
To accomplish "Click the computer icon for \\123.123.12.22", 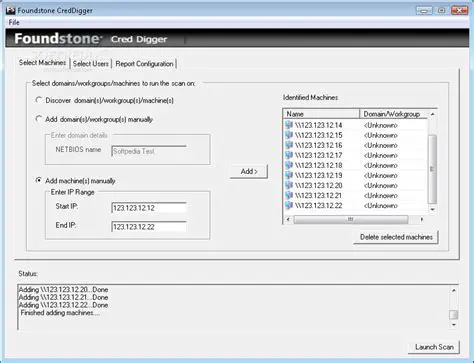I will [289, 205].
